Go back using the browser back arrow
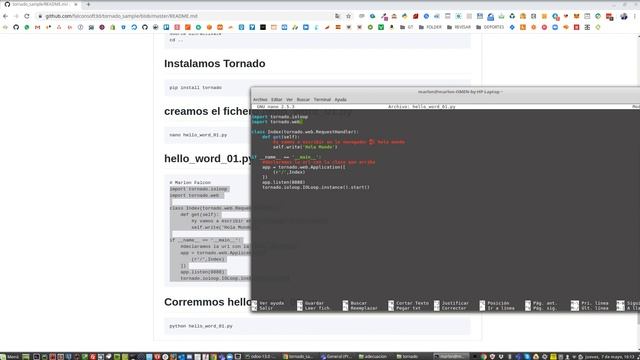640x360 pixels. pyautogui.click(x=5, y=16)
